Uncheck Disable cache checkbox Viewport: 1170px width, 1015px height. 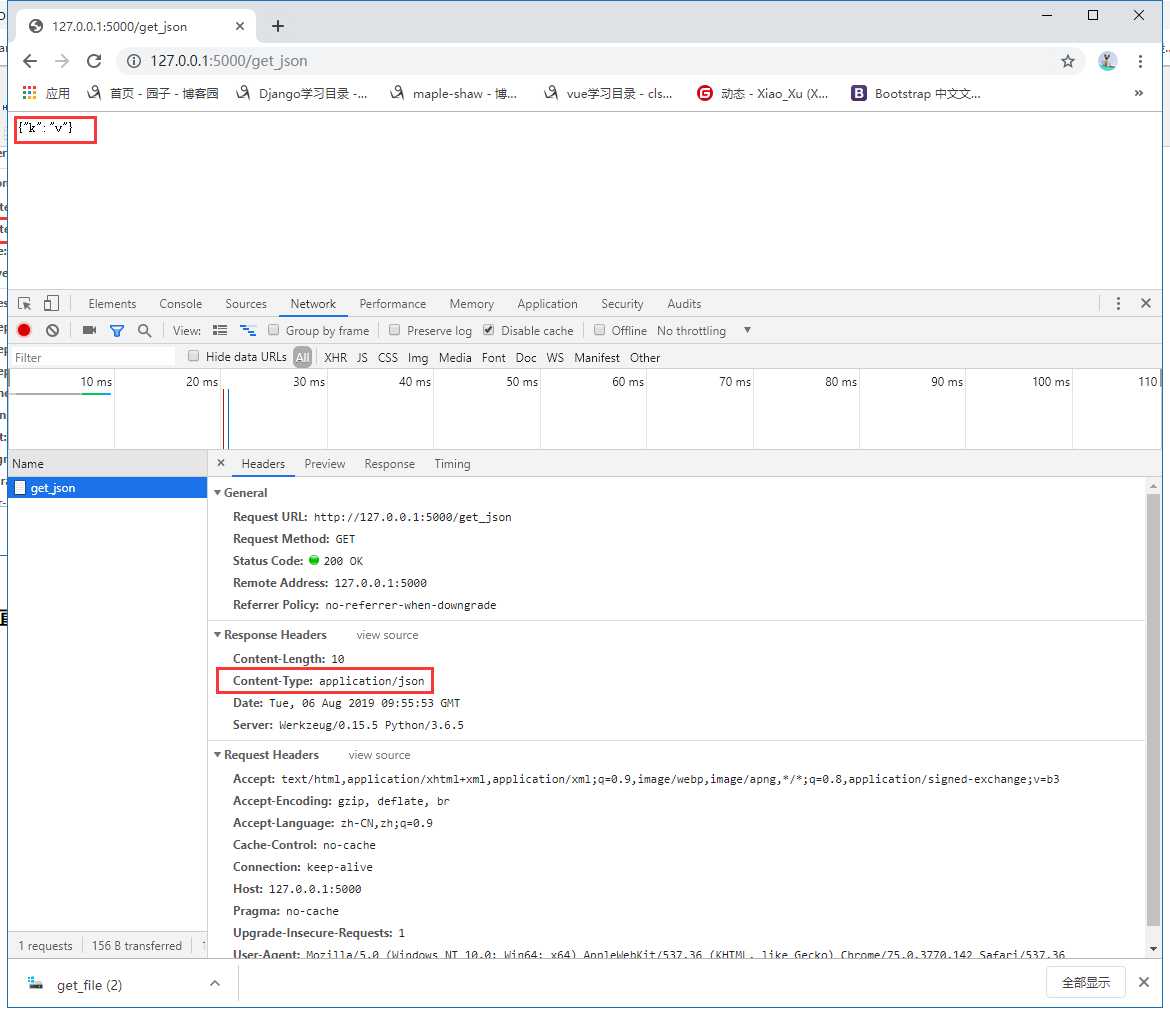(x=489, y=330)
